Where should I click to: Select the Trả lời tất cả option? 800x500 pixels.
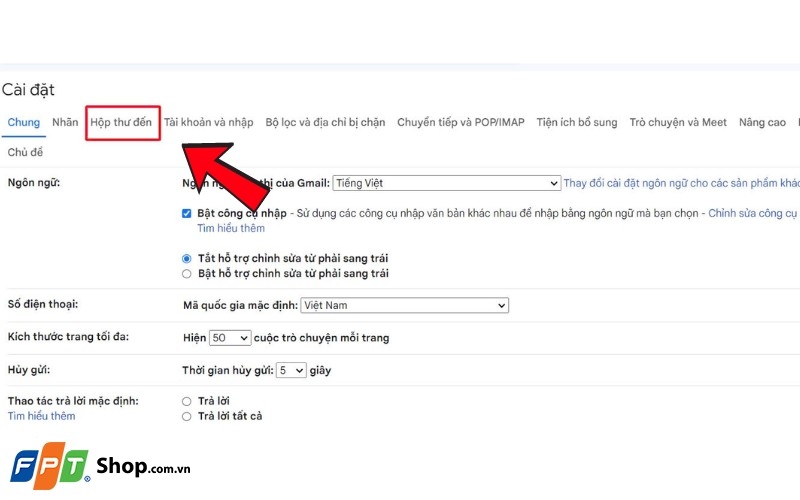(x=187, y=417)
